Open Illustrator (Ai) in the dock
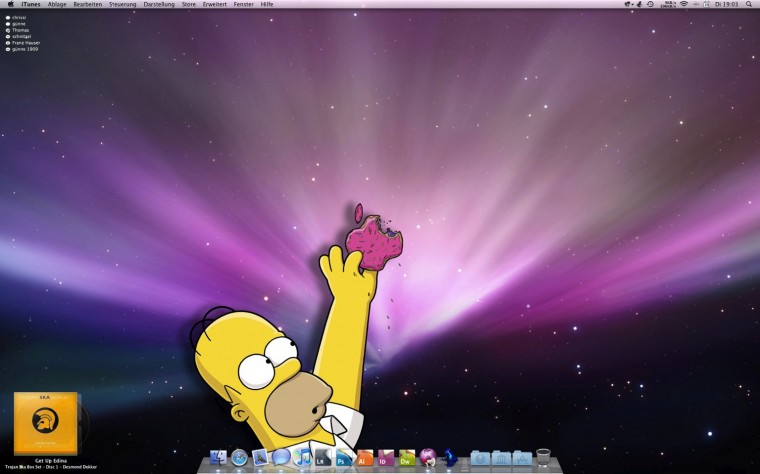Screen dimensions: 760x474 tap(364, 458)
